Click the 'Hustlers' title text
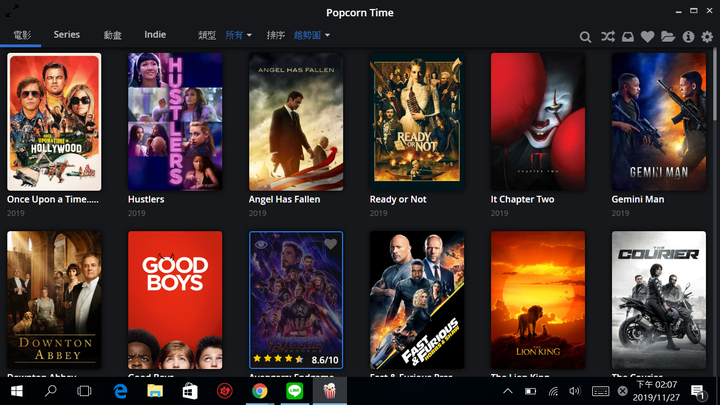 click(x=146, y=199)
